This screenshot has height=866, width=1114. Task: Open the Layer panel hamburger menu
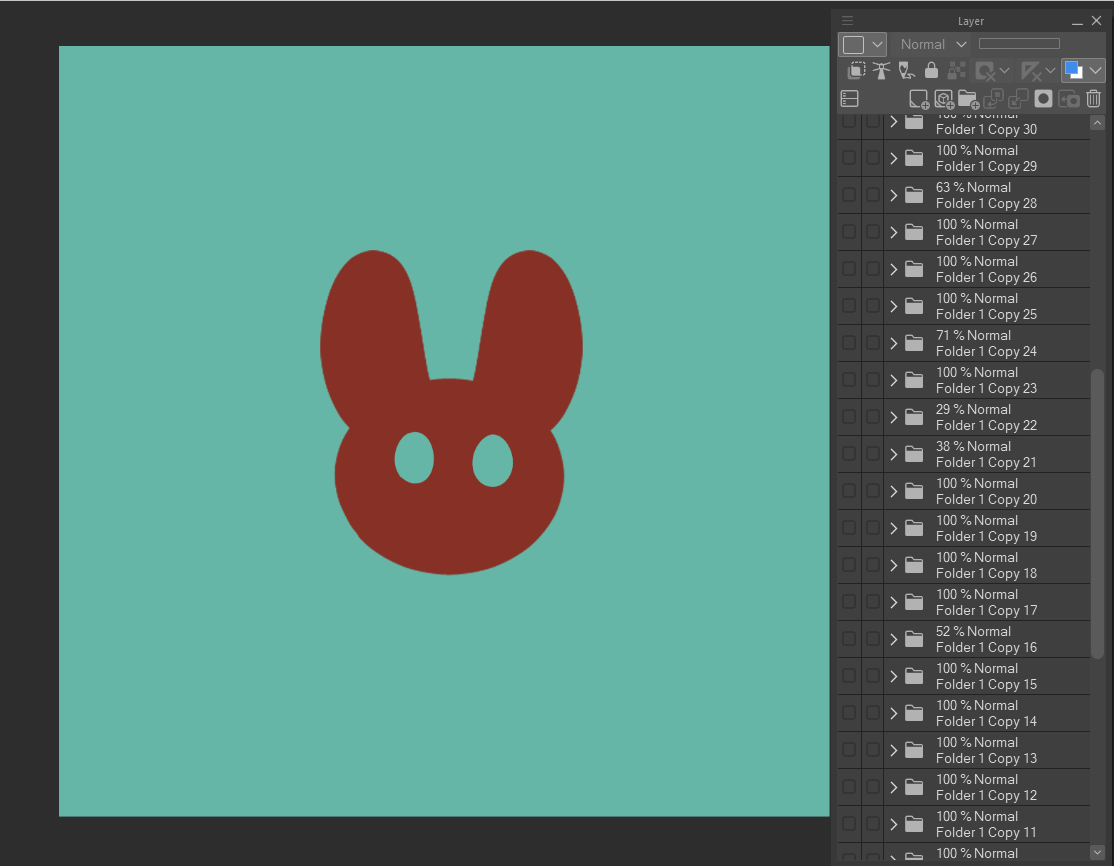(848, 21)
